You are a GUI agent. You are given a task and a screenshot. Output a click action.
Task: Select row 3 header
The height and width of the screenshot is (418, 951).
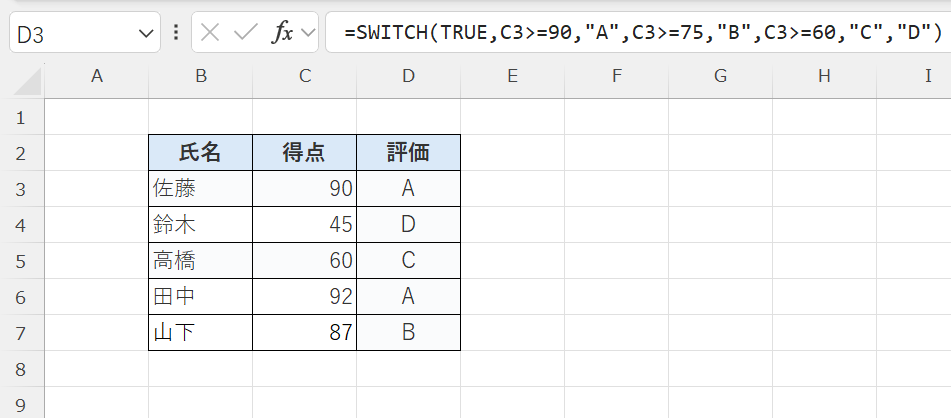(x=22, y=189)
